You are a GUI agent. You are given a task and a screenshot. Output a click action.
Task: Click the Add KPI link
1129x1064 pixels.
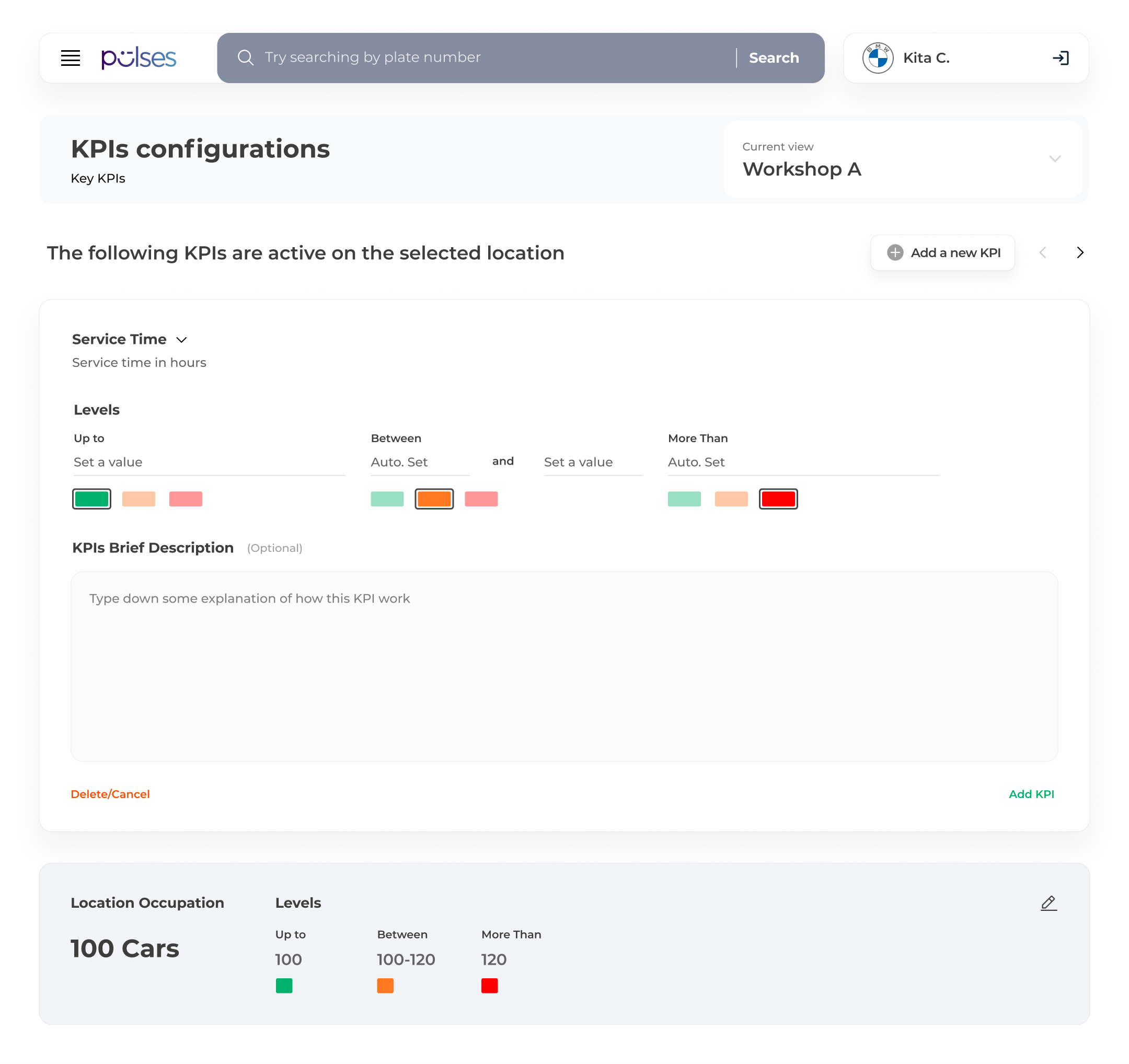[x=1031, y=794]
